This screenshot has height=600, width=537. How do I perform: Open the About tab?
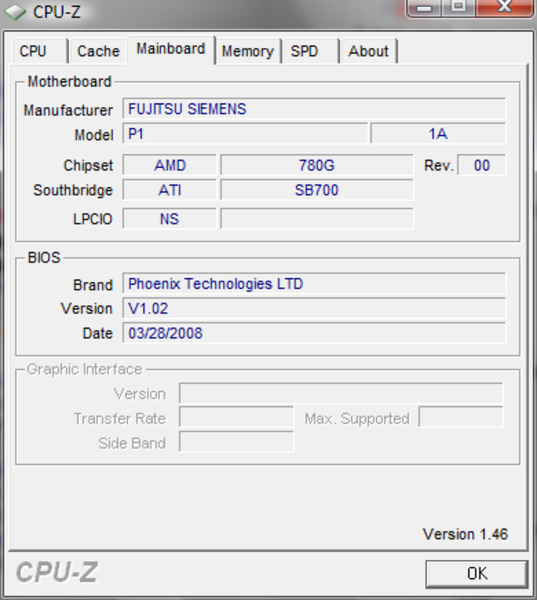(369, 51)
